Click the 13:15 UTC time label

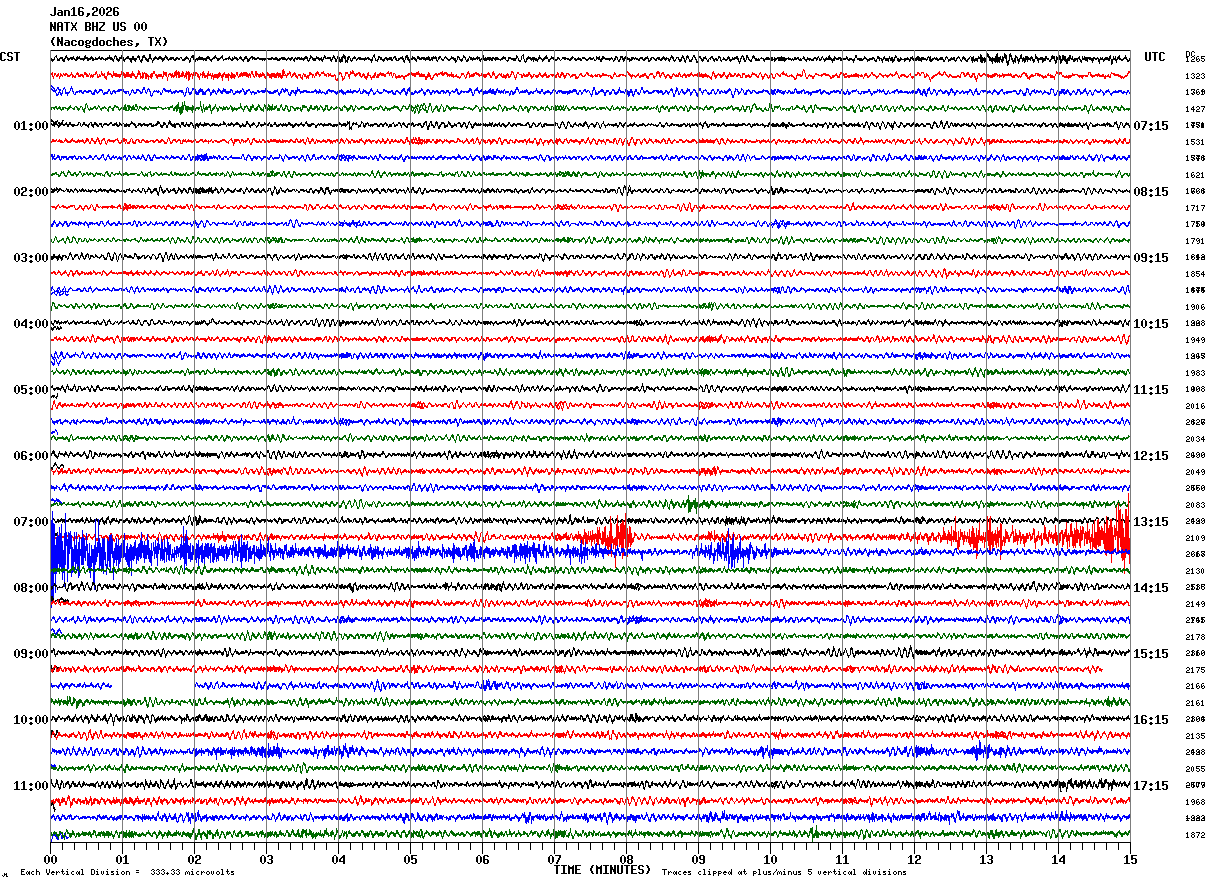[1151, 522]
